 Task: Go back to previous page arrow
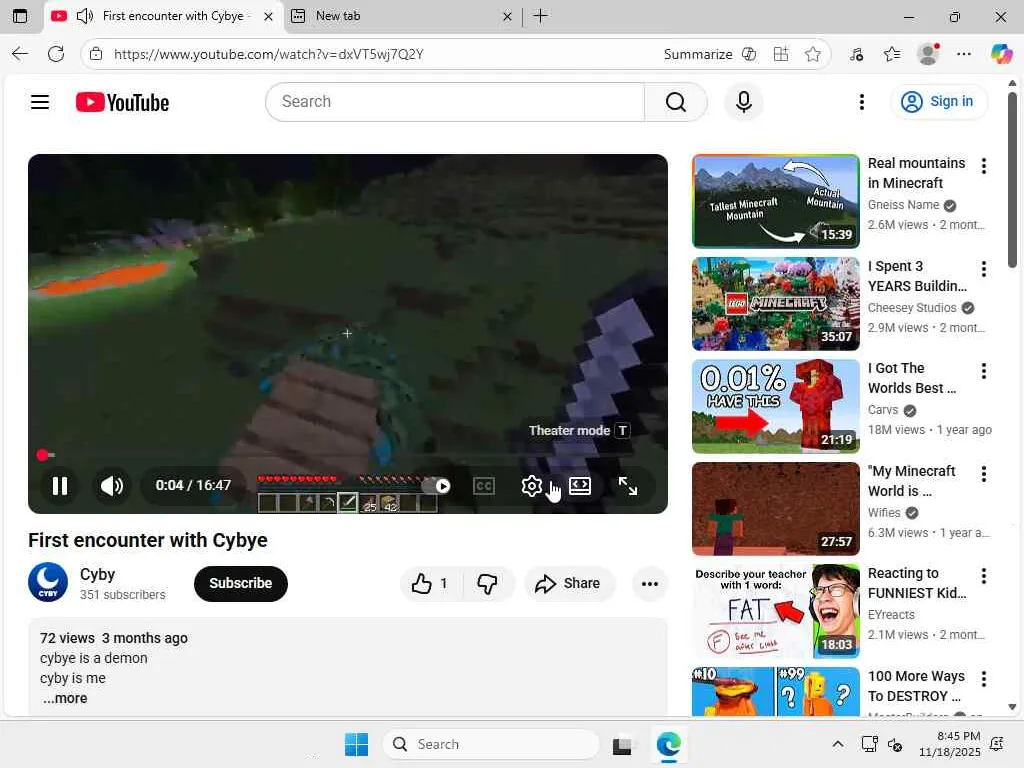pos(20,54)
